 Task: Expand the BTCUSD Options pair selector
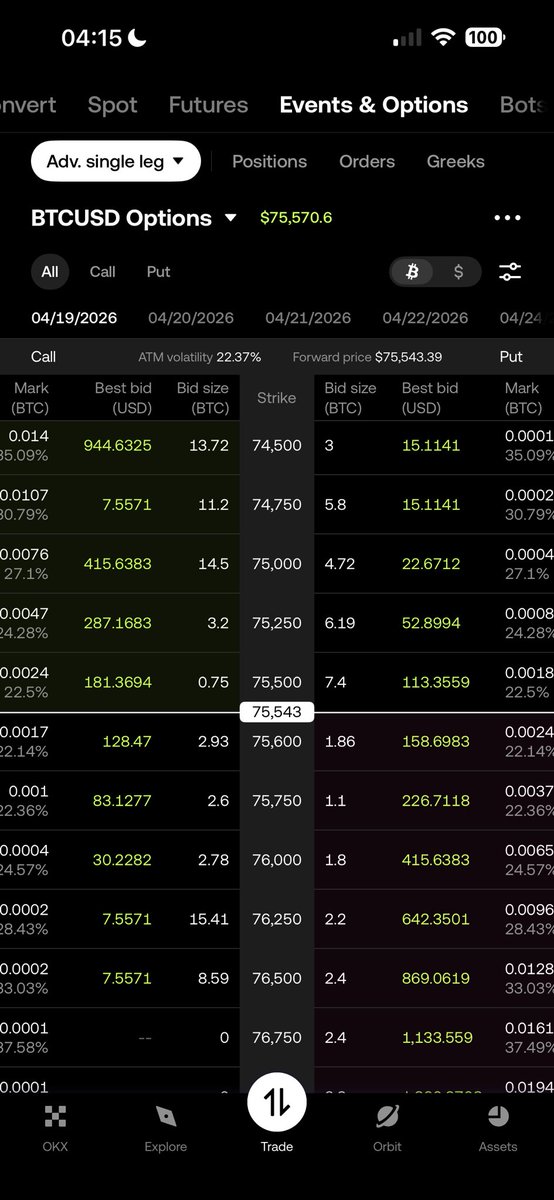(x=134, y=218)
